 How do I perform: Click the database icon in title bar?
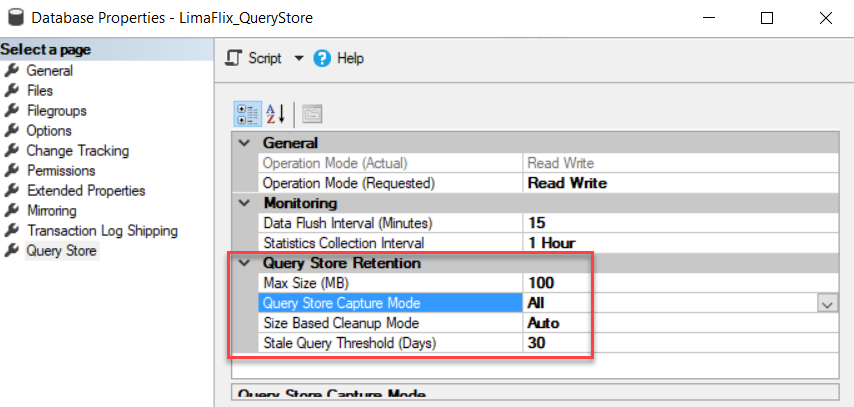pyautogui.click(x=17, y=18)
